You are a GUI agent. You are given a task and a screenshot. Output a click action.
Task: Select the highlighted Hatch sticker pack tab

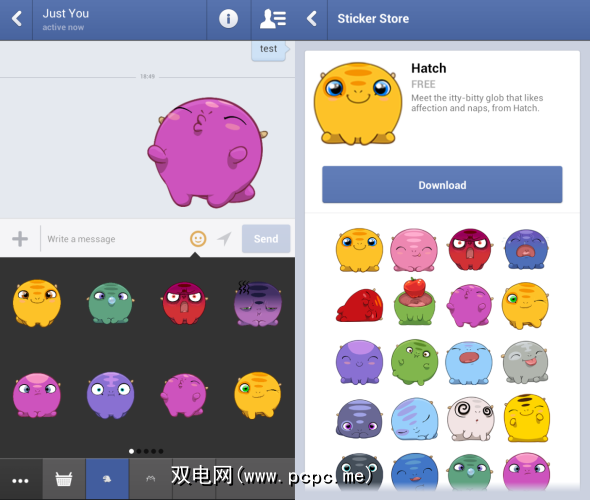tap(107, 479)
